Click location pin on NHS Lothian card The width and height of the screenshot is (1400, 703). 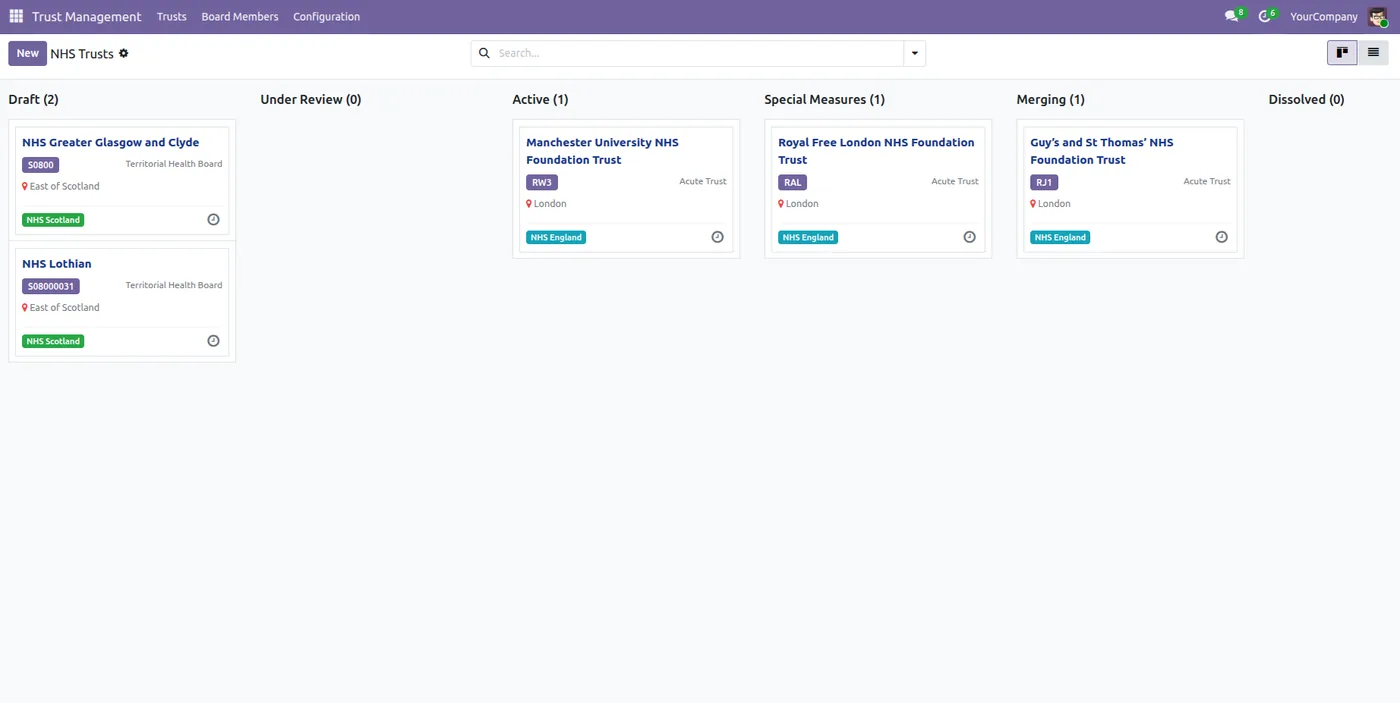click(x=25, y=307)
